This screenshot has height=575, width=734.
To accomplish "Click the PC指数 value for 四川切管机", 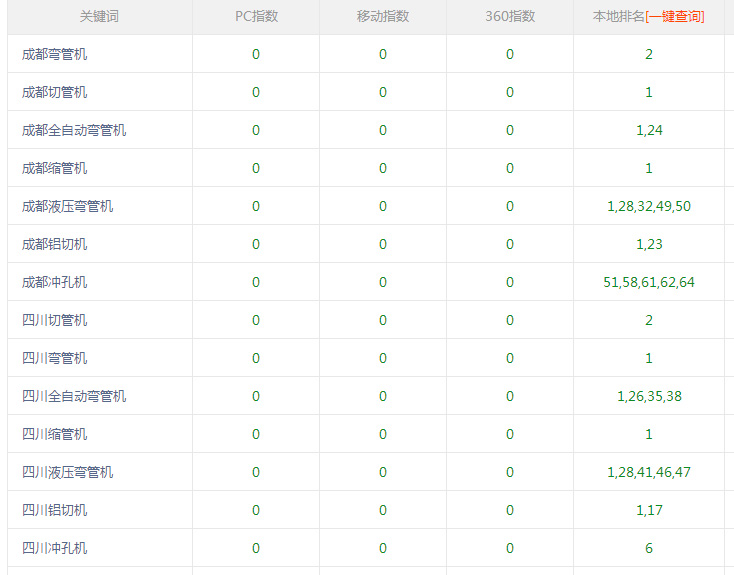I will pyautogui.click(x=256, y=320).
